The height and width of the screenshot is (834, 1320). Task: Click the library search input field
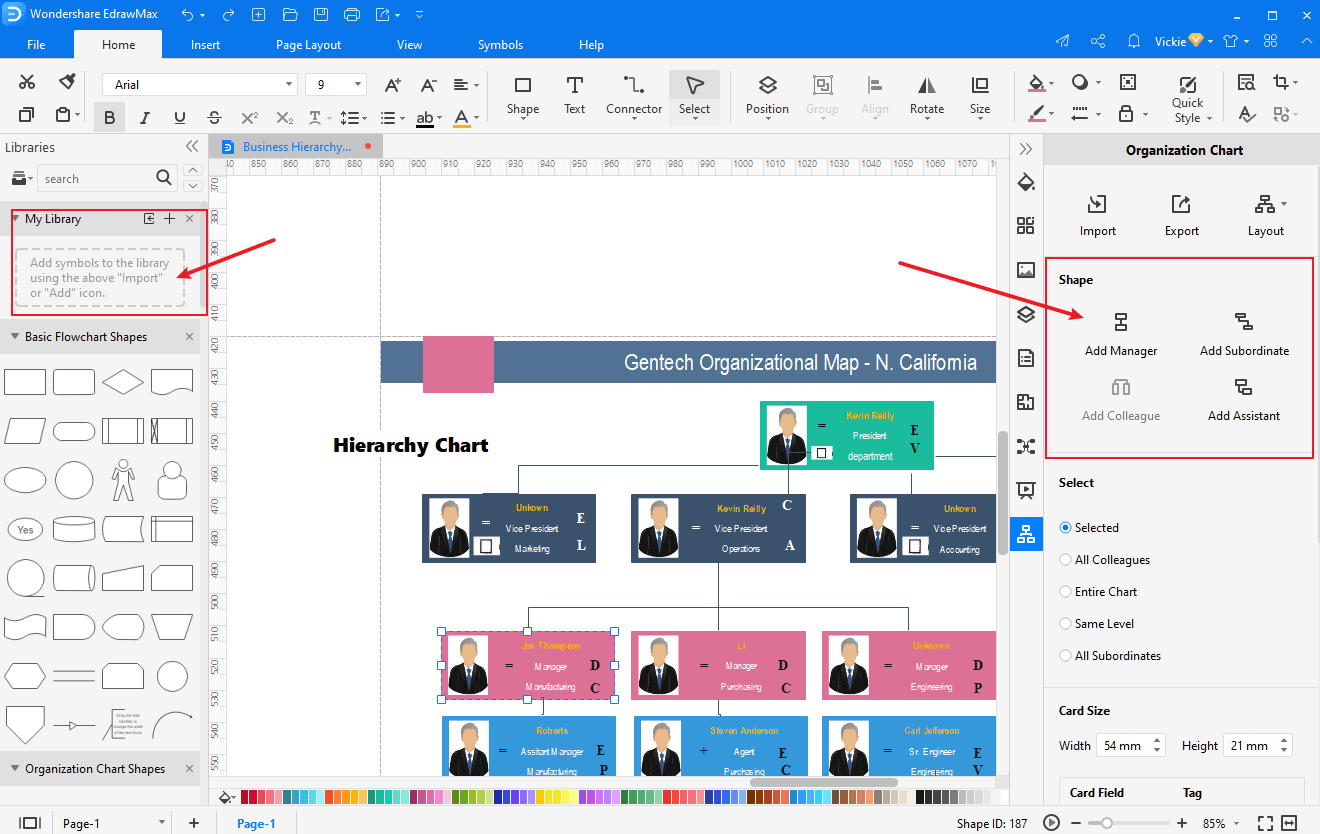[98, 179]
